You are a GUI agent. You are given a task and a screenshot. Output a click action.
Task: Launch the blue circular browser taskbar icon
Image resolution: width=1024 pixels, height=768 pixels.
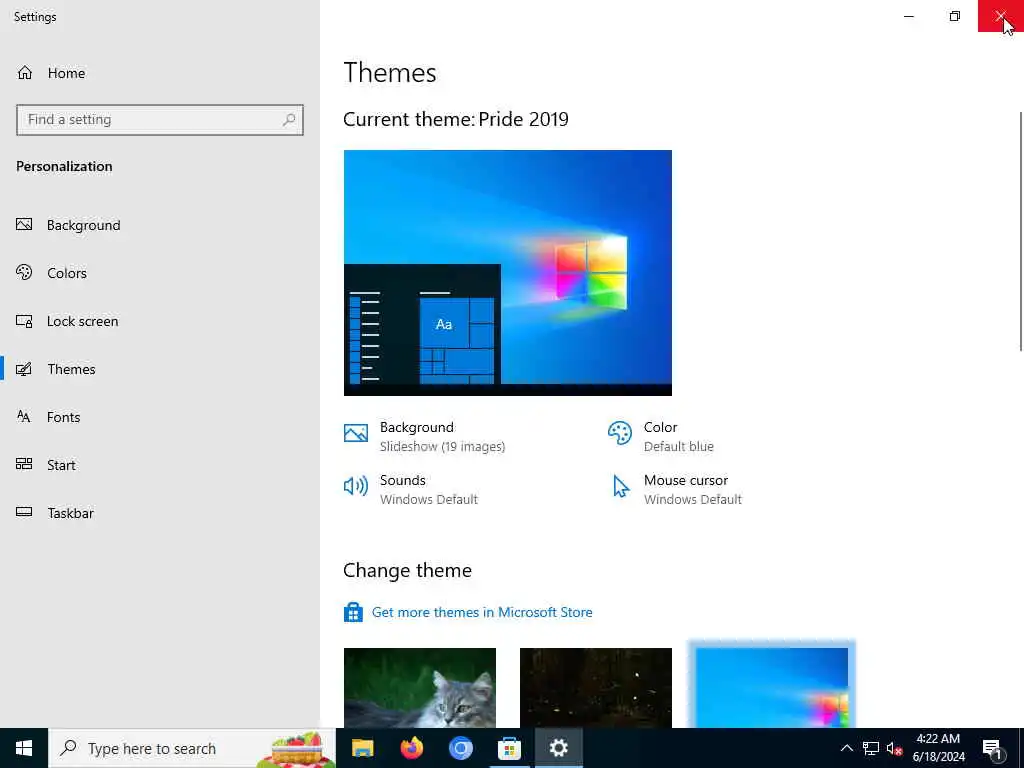click(460, 748)
